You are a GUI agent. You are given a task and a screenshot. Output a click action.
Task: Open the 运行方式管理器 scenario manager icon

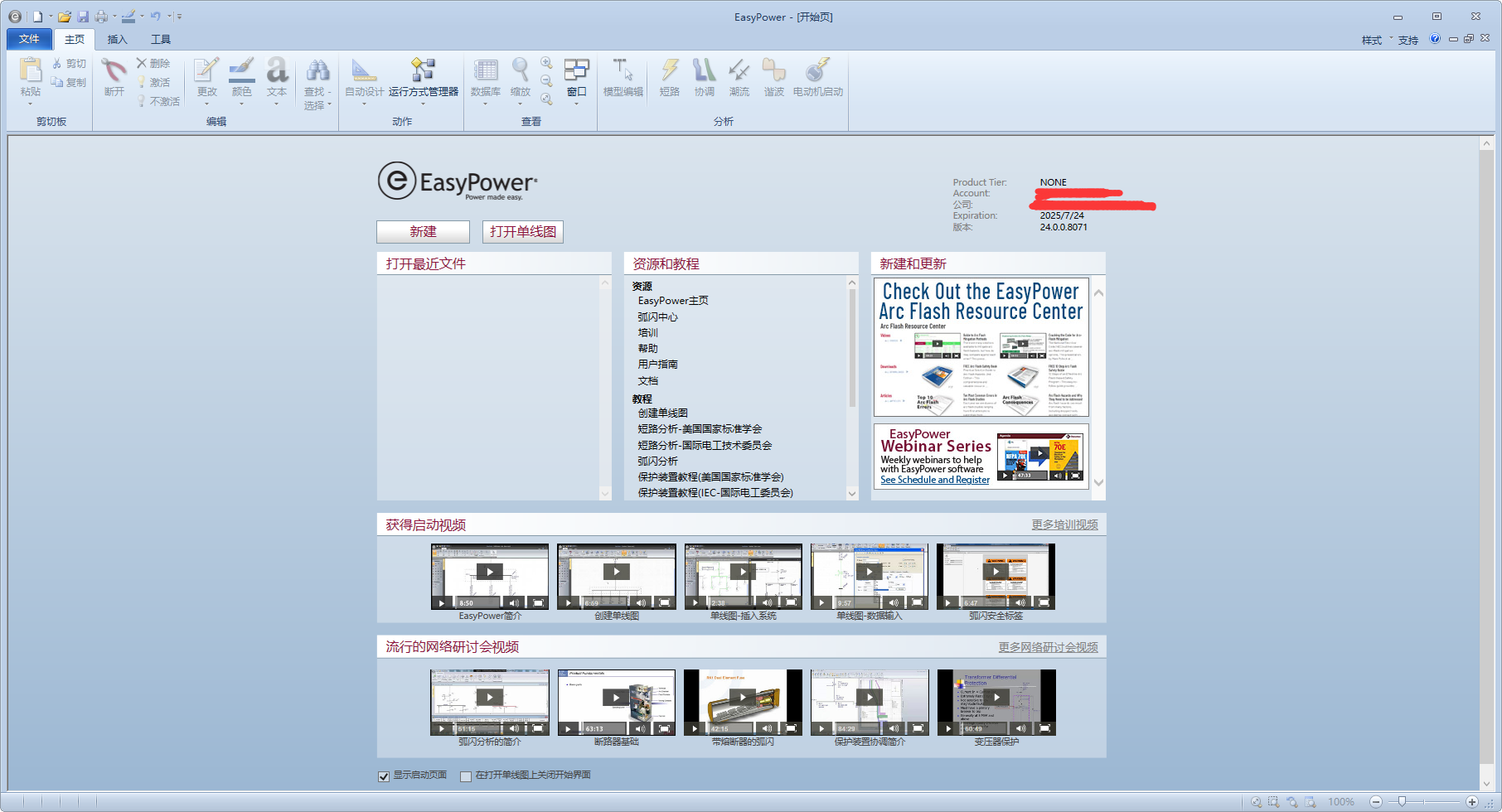click(x=423, y=70)
